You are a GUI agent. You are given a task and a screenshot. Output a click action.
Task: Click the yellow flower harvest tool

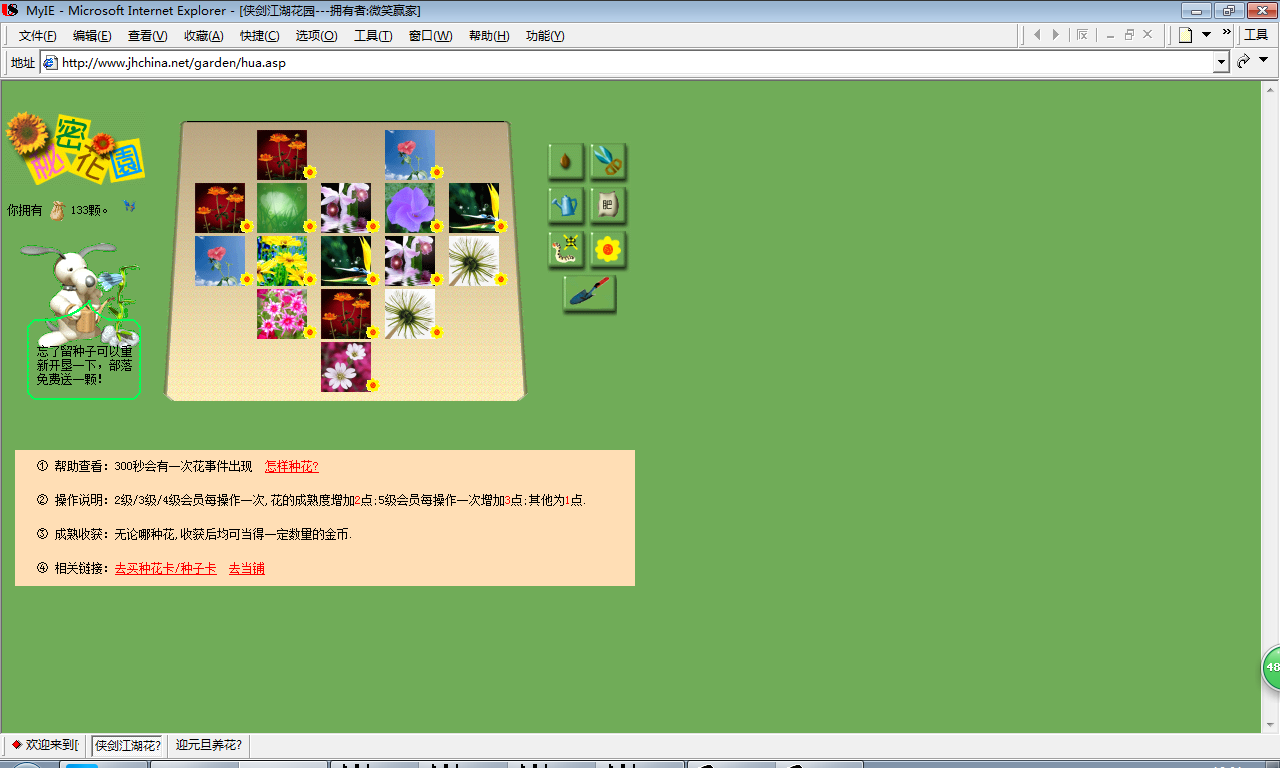point(608,249)
